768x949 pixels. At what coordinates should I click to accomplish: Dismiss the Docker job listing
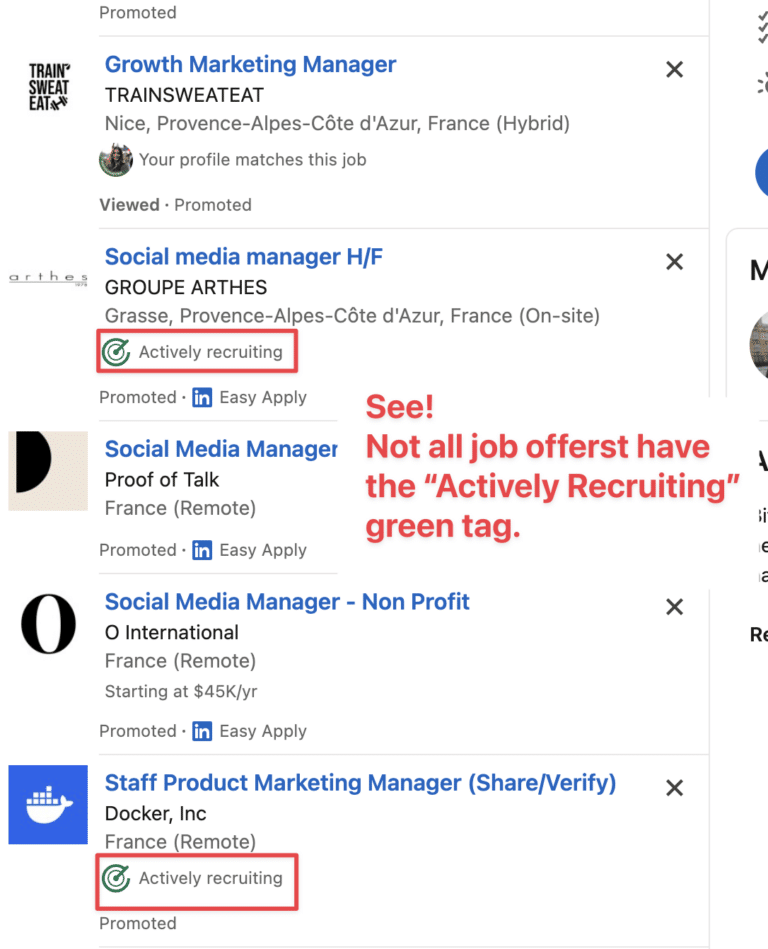coord(674,788)
